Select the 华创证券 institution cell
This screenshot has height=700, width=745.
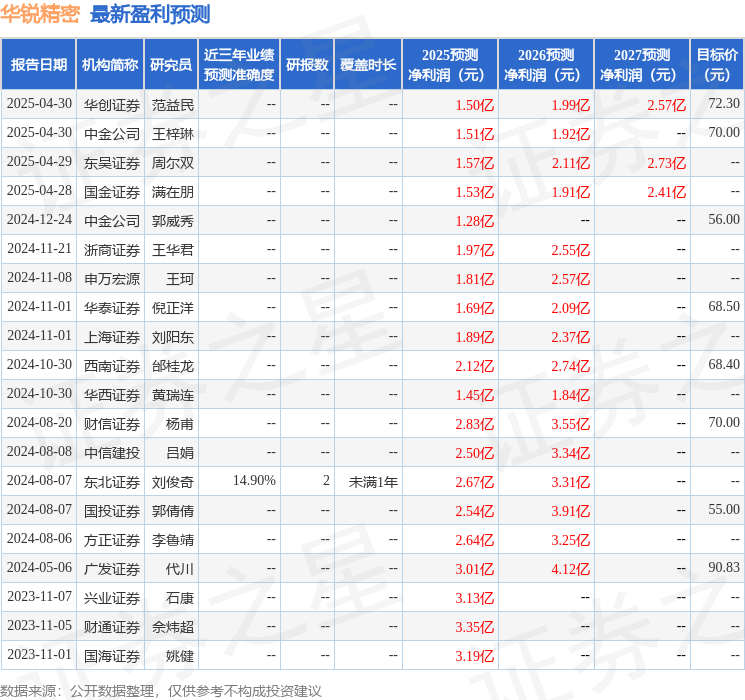pos(112,105)
